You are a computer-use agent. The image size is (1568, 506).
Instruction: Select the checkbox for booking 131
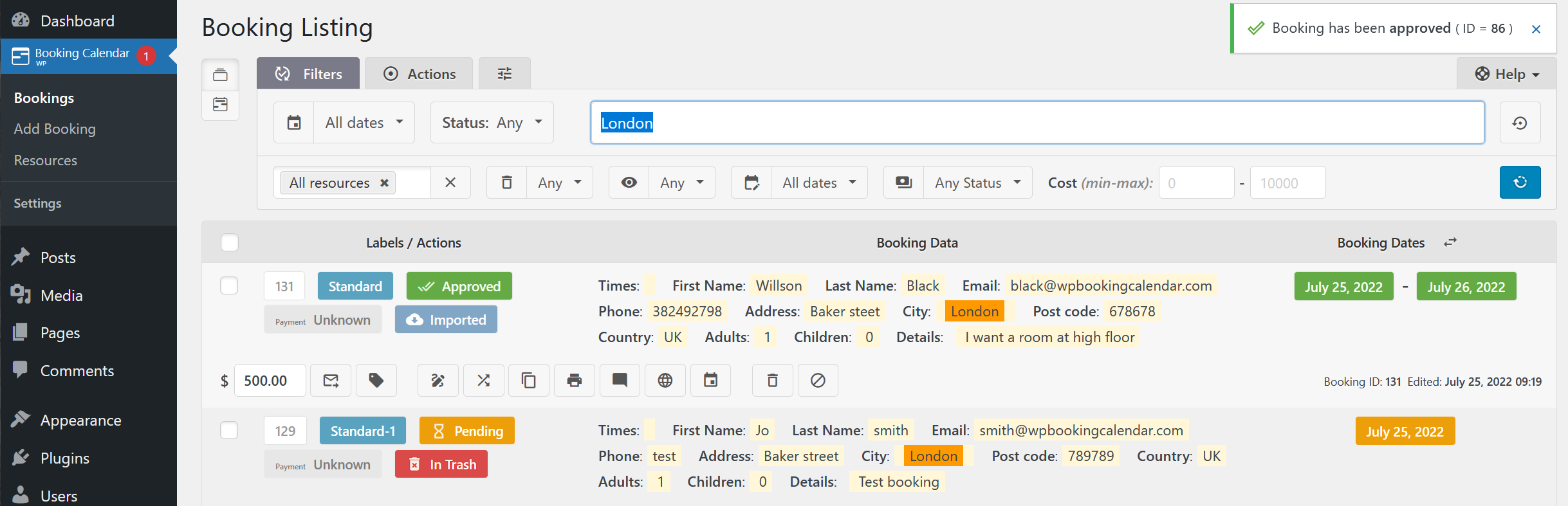pyautogui.click(x=229, y=285)
